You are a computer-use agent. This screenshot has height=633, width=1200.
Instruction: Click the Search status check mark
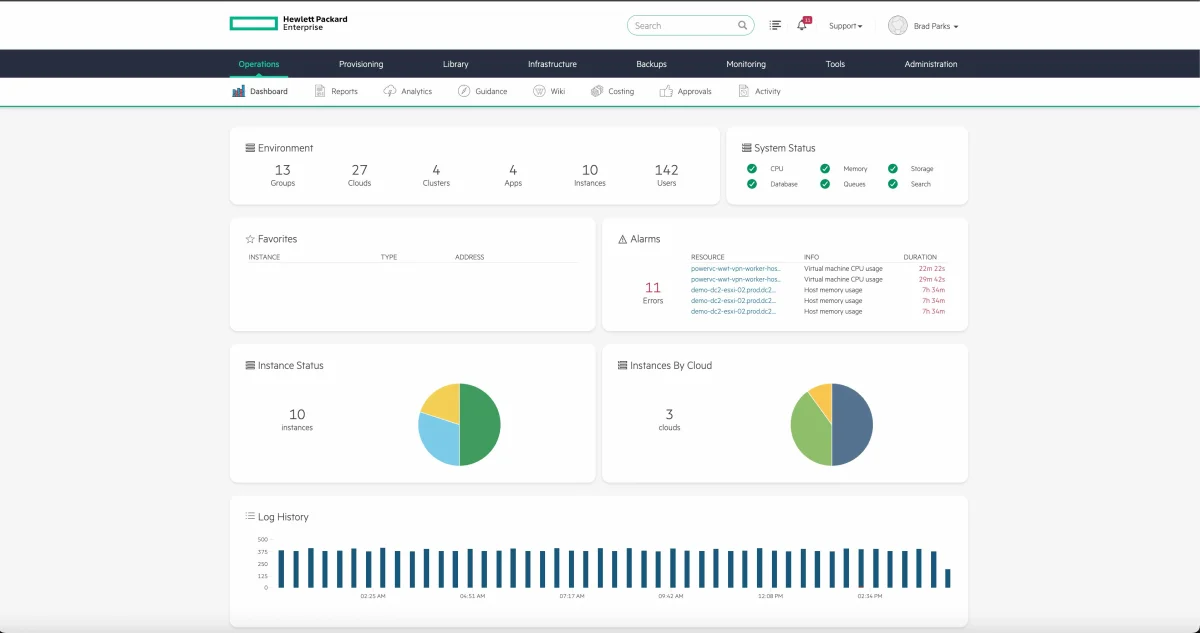coord(893,184)
